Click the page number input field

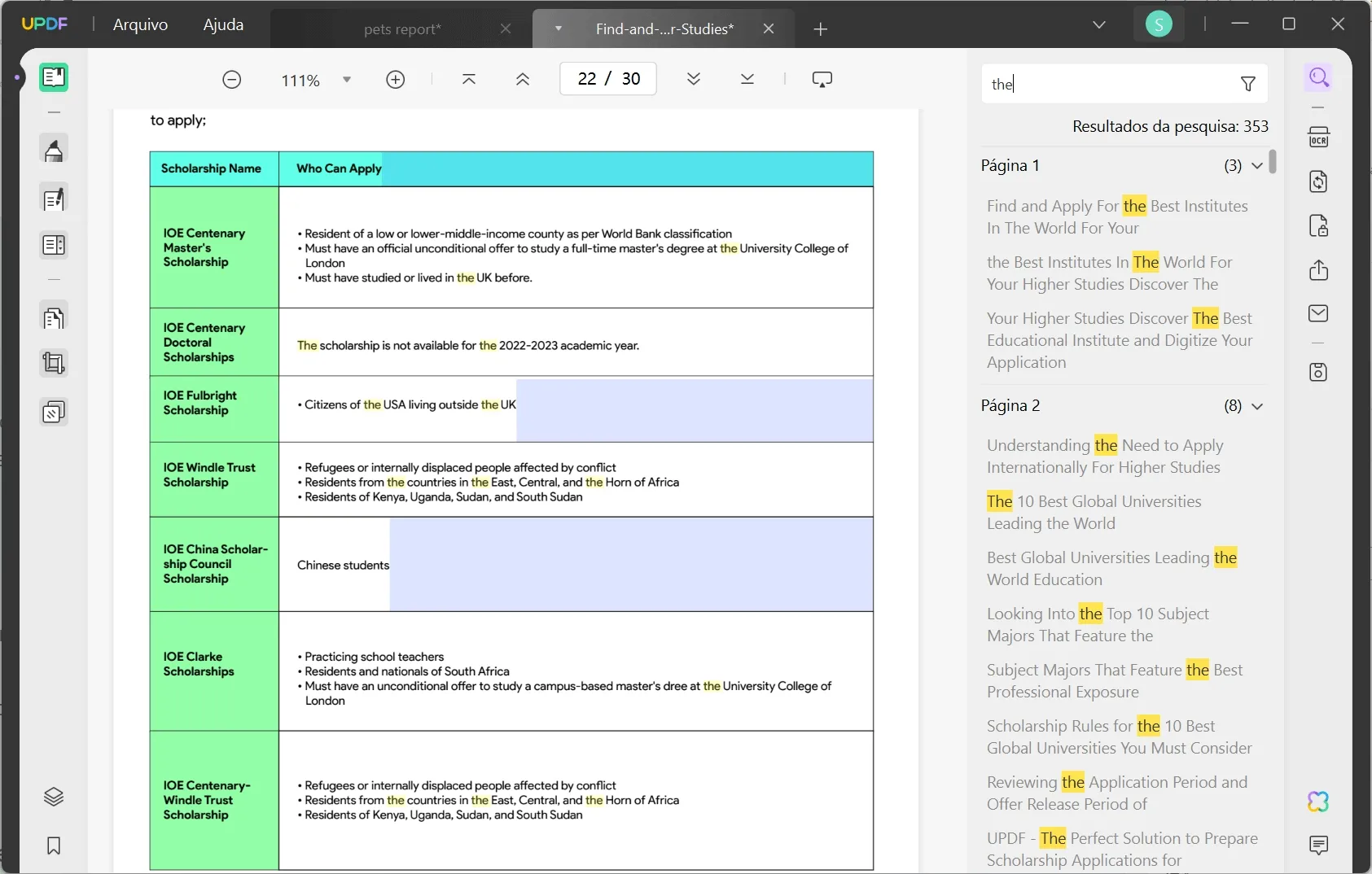coord(608,79)
